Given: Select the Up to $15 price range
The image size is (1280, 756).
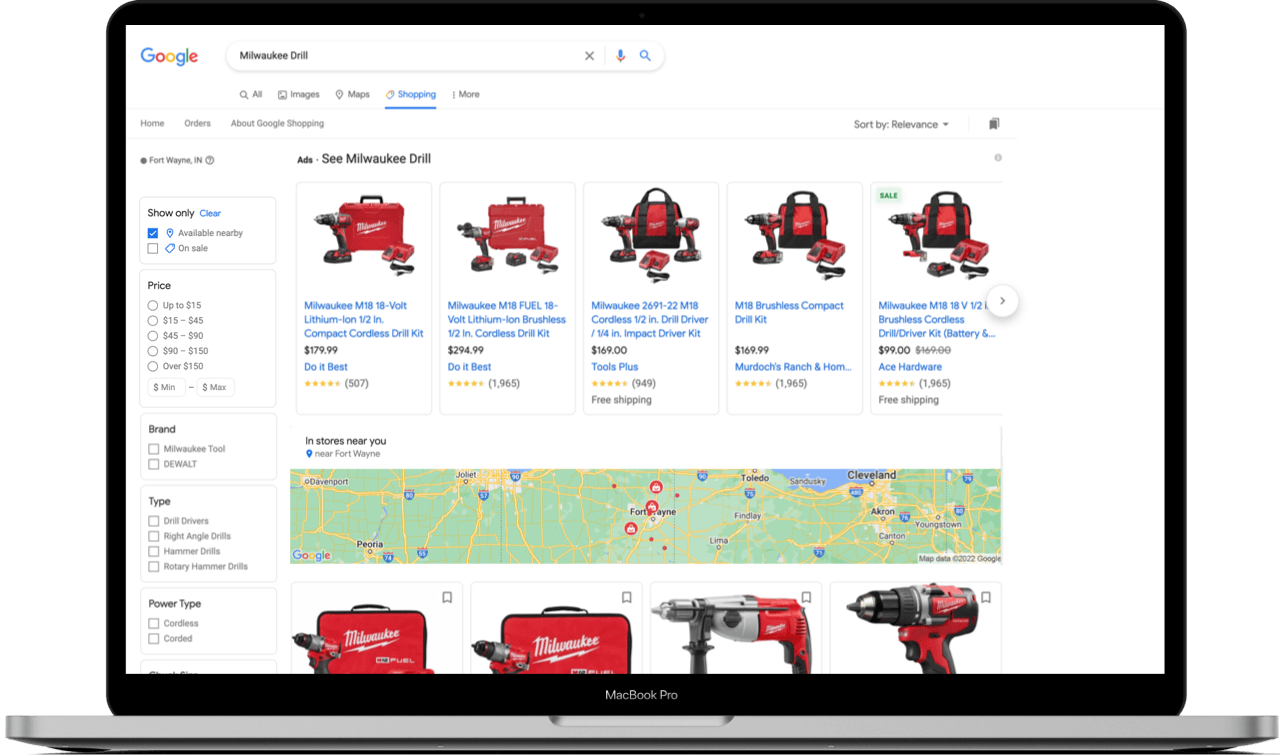Looking at the screenshot, I should click(x=153, y=305).
